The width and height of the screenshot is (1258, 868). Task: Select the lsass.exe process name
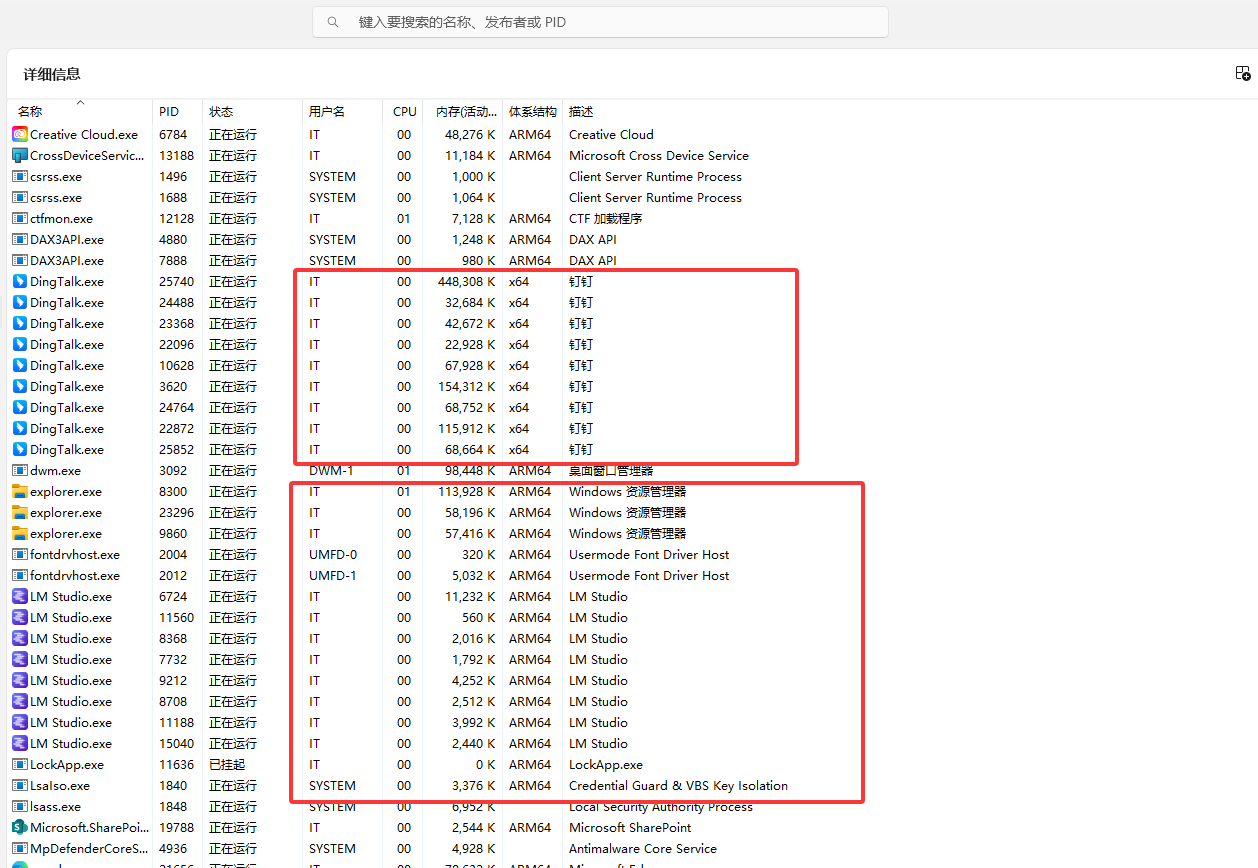coord(56,806)
